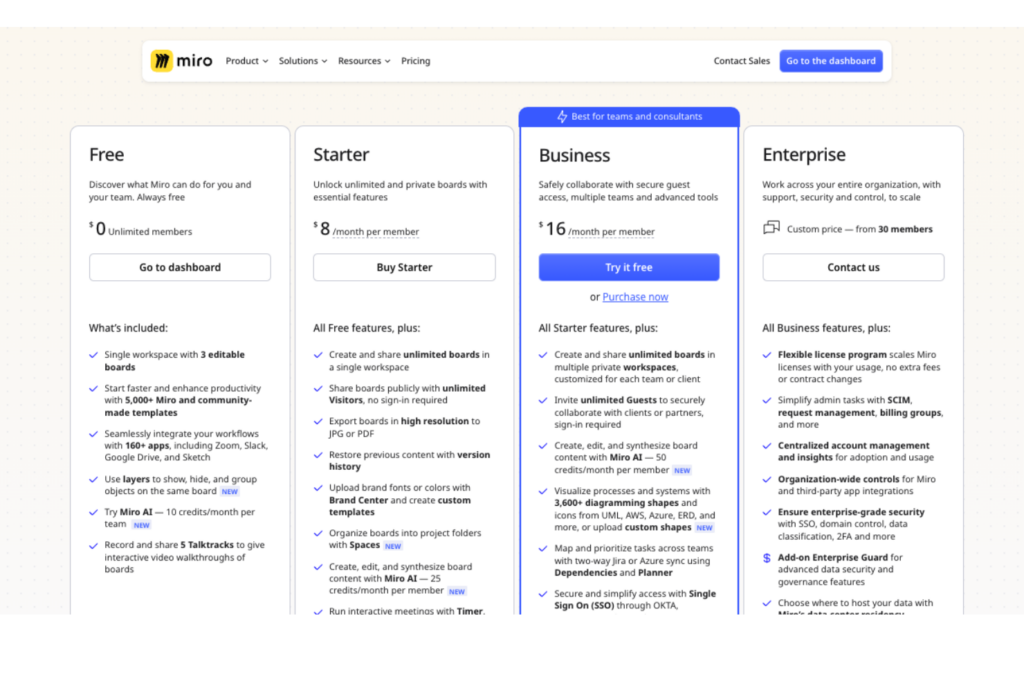Click checkmark beside Flexible license program
The width and height of the screenshot is (1024, 683).
[x=767, y=355]
